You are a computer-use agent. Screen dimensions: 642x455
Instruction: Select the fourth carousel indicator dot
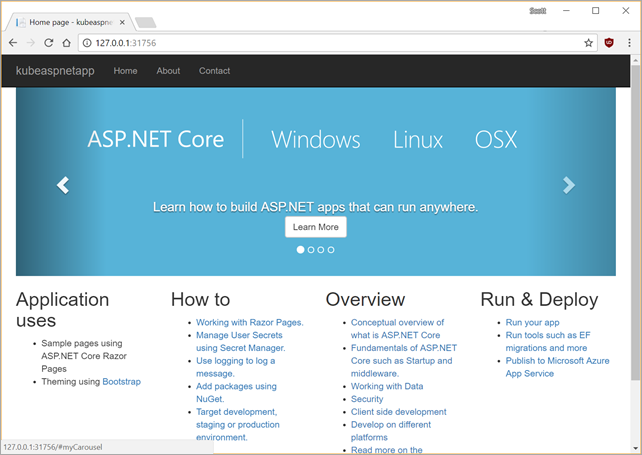pyautogui.click(x=331, y=249)
